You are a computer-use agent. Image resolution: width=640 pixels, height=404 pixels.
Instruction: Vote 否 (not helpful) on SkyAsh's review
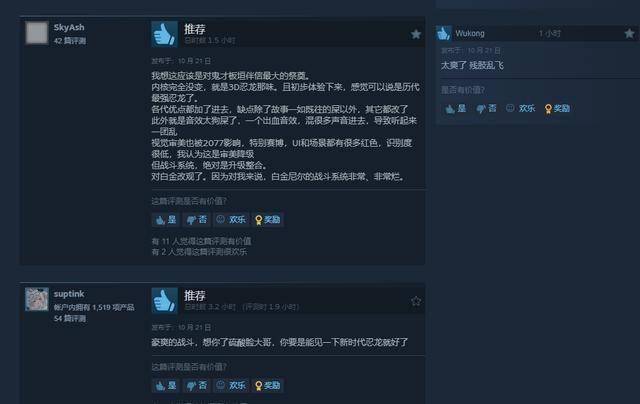point(196,220)
